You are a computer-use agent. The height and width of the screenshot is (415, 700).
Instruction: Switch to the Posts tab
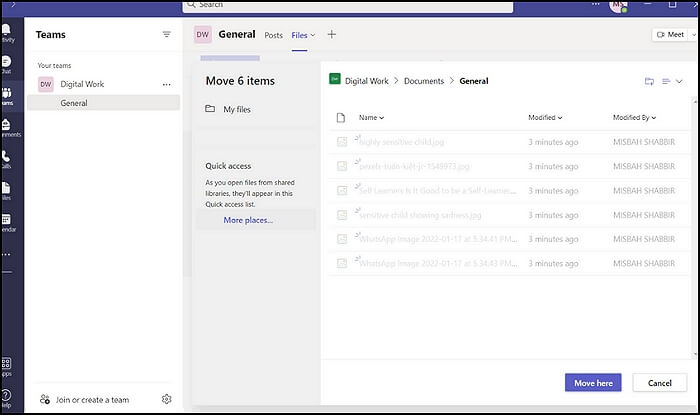273,35
